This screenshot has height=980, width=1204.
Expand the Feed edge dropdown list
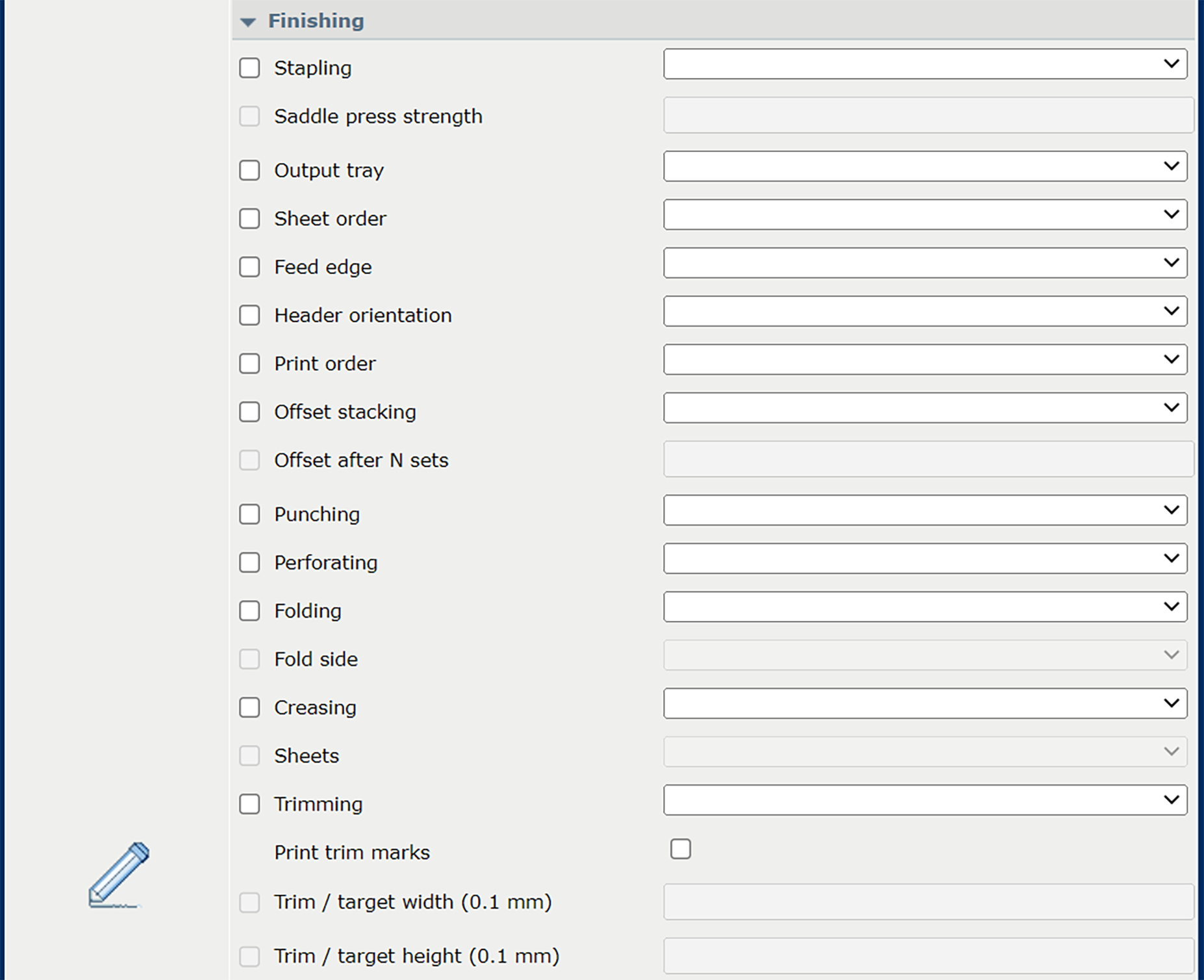[925, 263]
